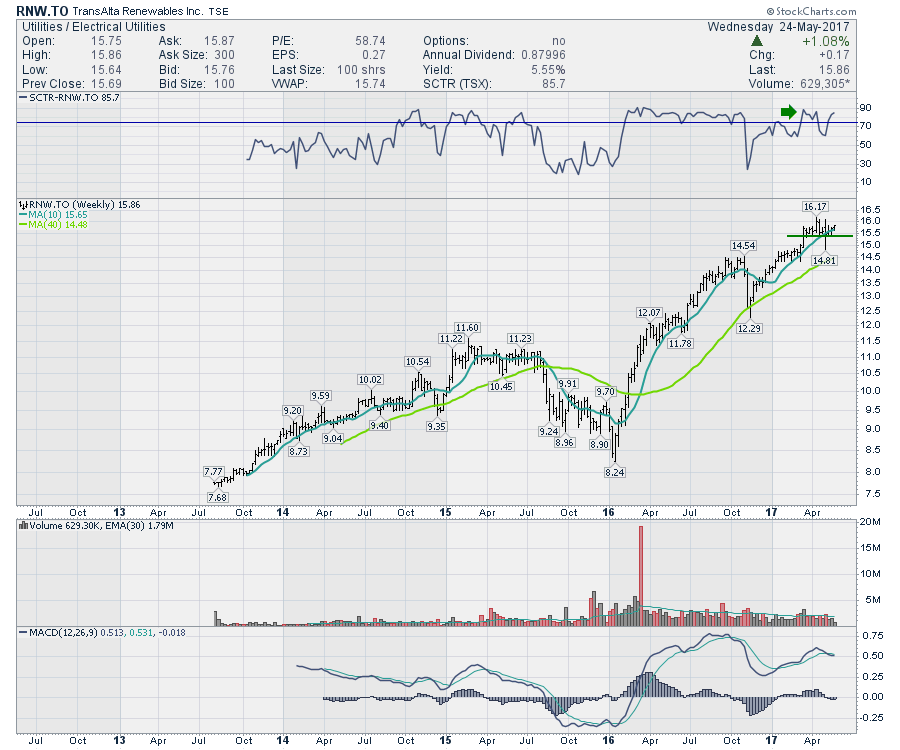Click the 9.70 price label
900x750 pixels.
click(605, 391)
